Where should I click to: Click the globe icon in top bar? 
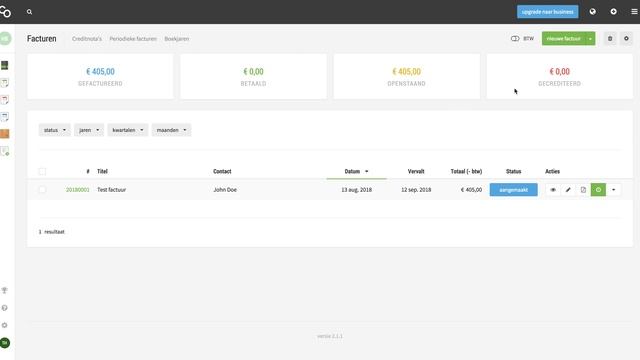(593, 12)
